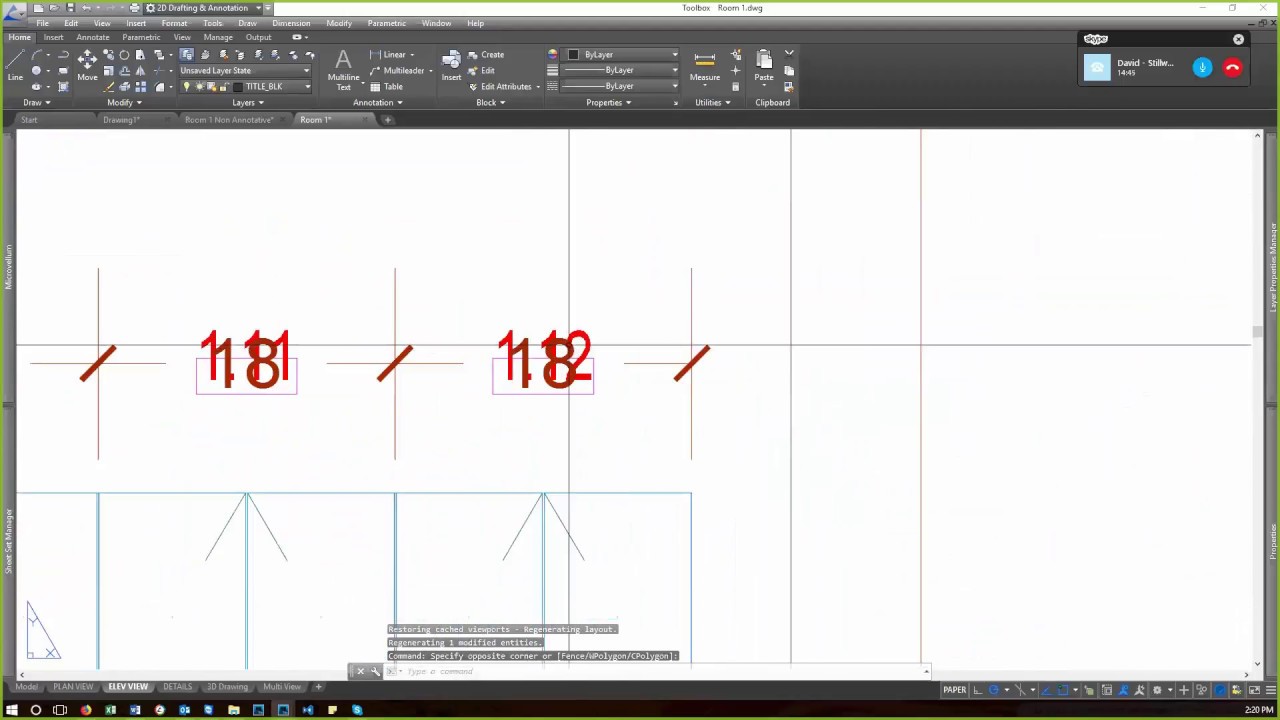This screenshot has width=1280, height=720.
Task: Open Layer Properties icon in Layers panel
Action: [x=187, y=55]
